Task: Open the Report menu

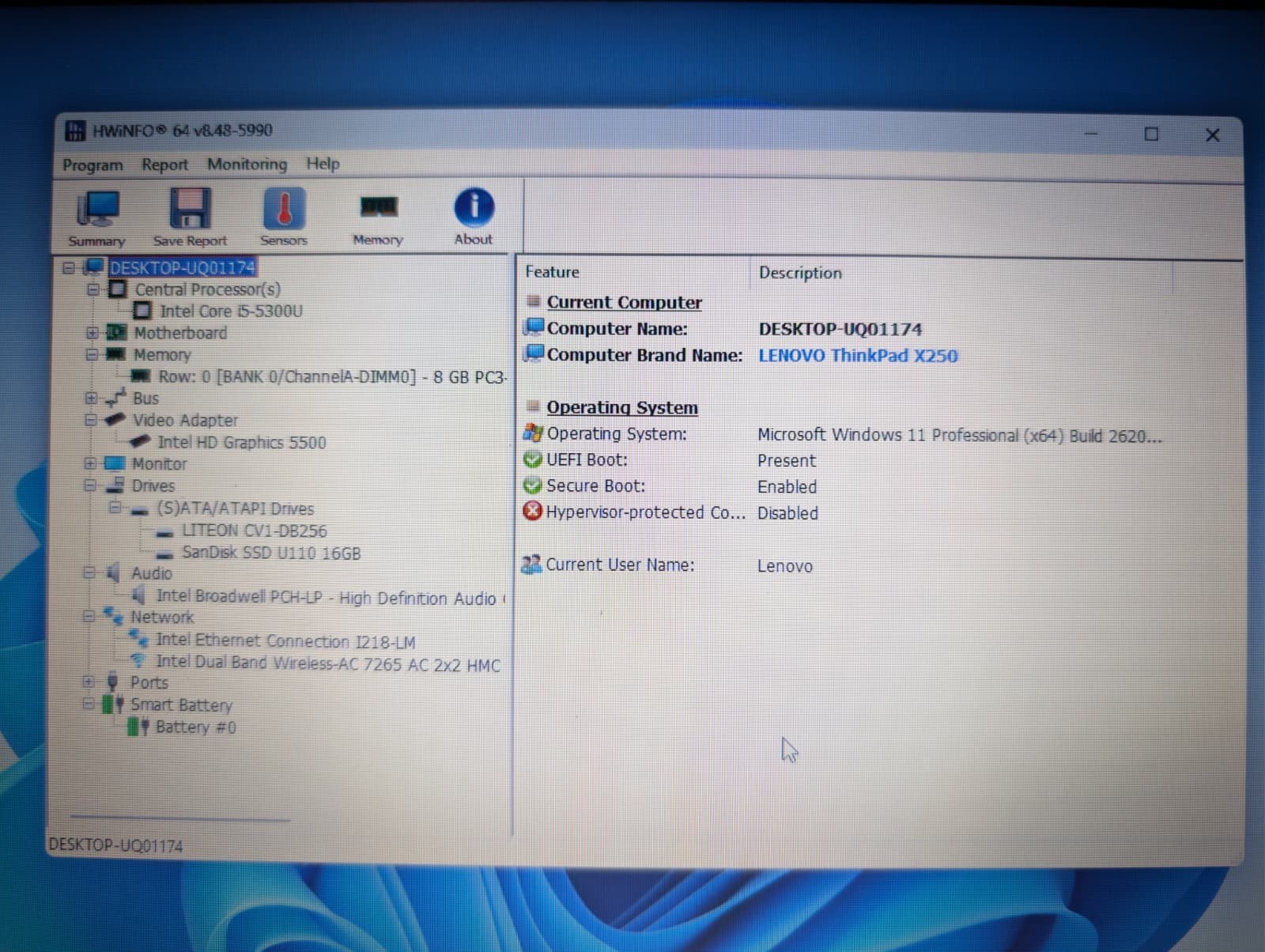Action: (x=165, y=164)
